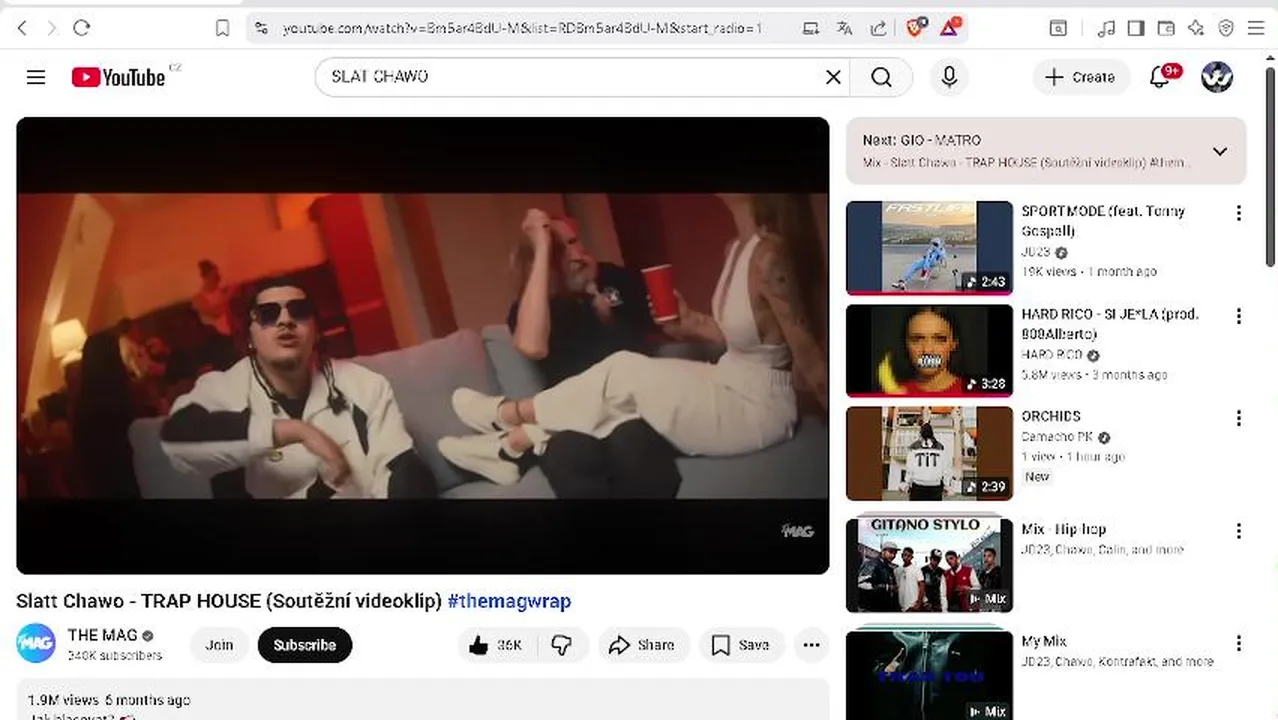1278x720 pixels.
Task: Open THE MAG channel name link
Action: coord(102,635)
